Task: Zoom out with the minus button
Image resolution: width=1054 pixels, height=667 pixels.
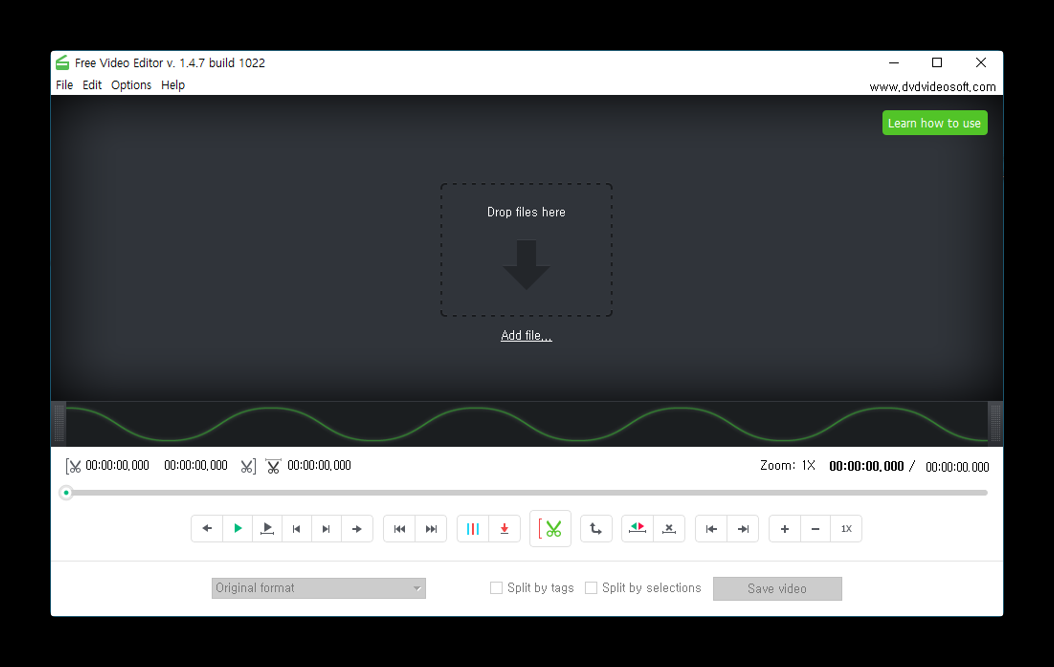Action: point(815,528)
